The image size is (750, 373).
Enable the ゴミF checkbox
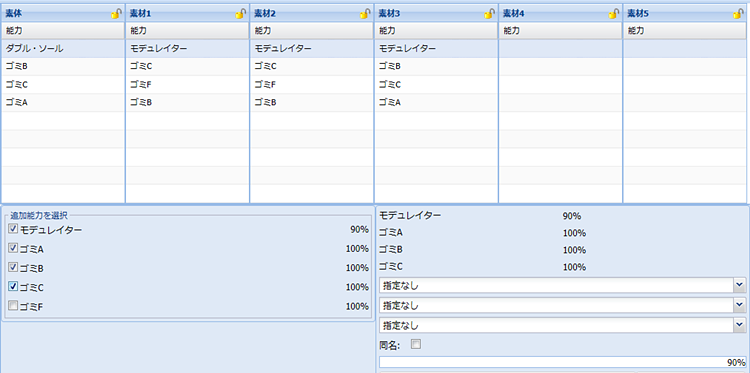(13, 306)
